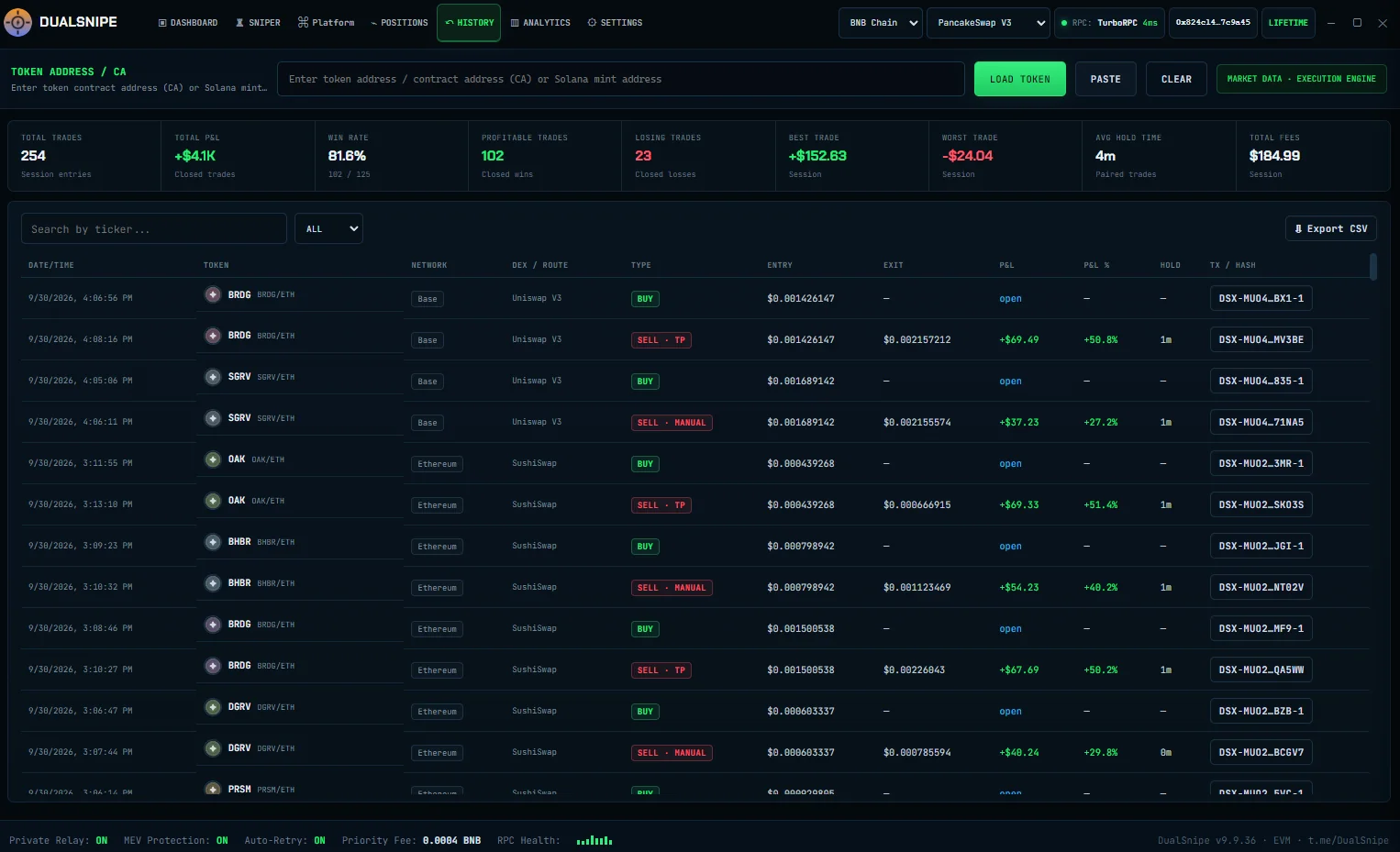The image size is (1400, 852).
Task: Click the Paste button
Action: pyautogui.click(x=1106, y=79)
